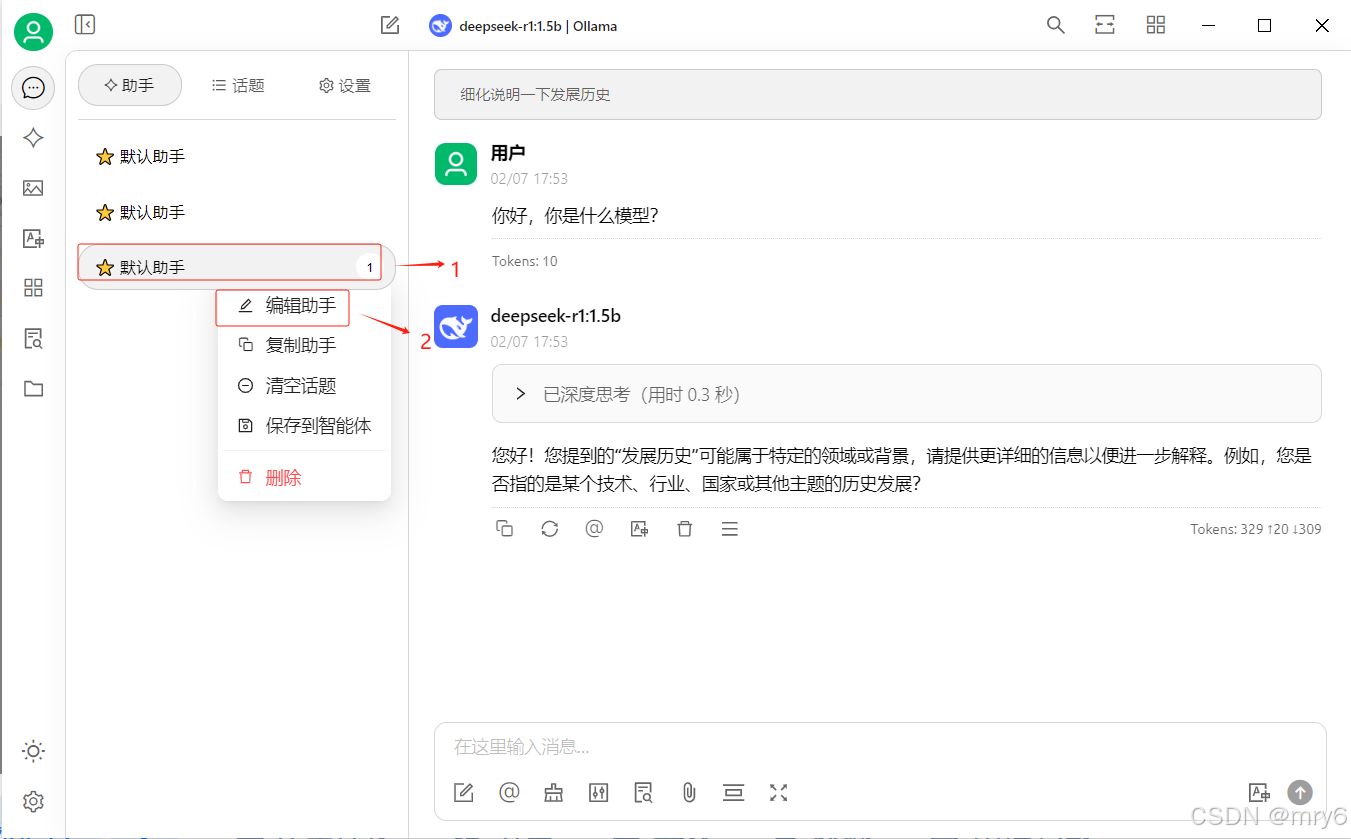Open the files folder sidebar icon
Image resolution: width=1351 pixels, height=839 pixels.
click(x=33, y=389)
